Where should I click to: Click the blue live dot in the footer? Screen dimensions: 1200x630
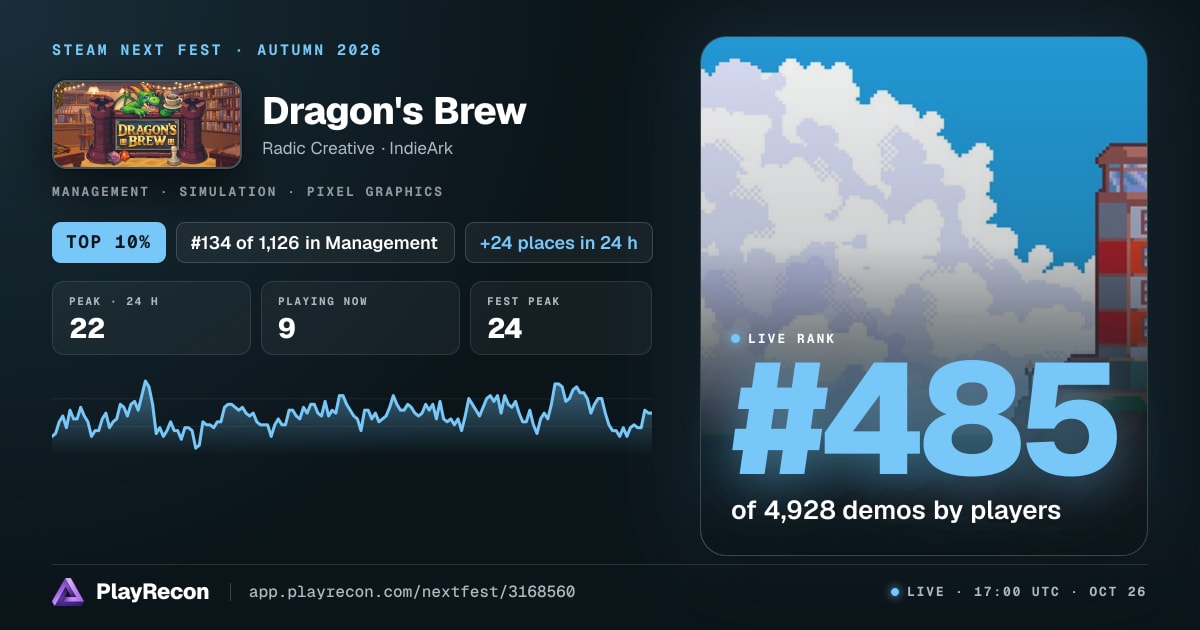click(895, 592)
